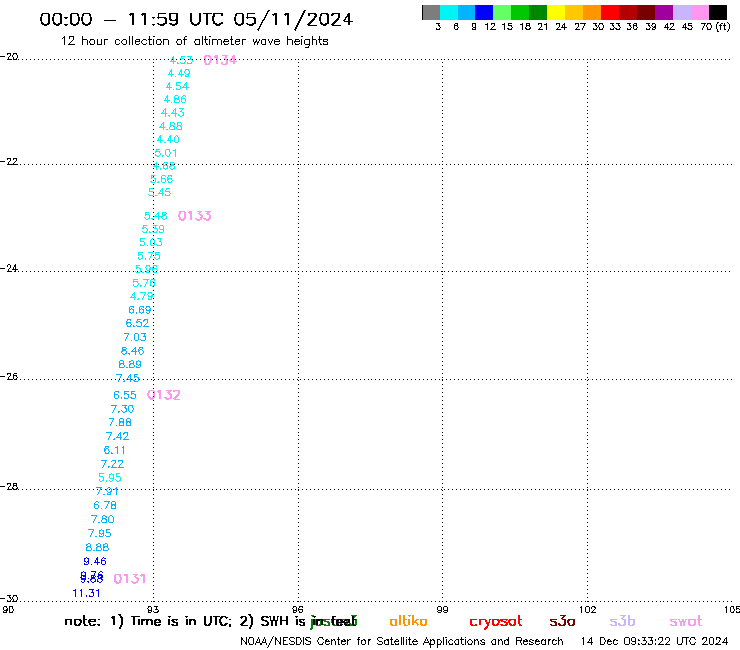
Task: Click the pink swatch in the legend
Action: pos(700,12)
